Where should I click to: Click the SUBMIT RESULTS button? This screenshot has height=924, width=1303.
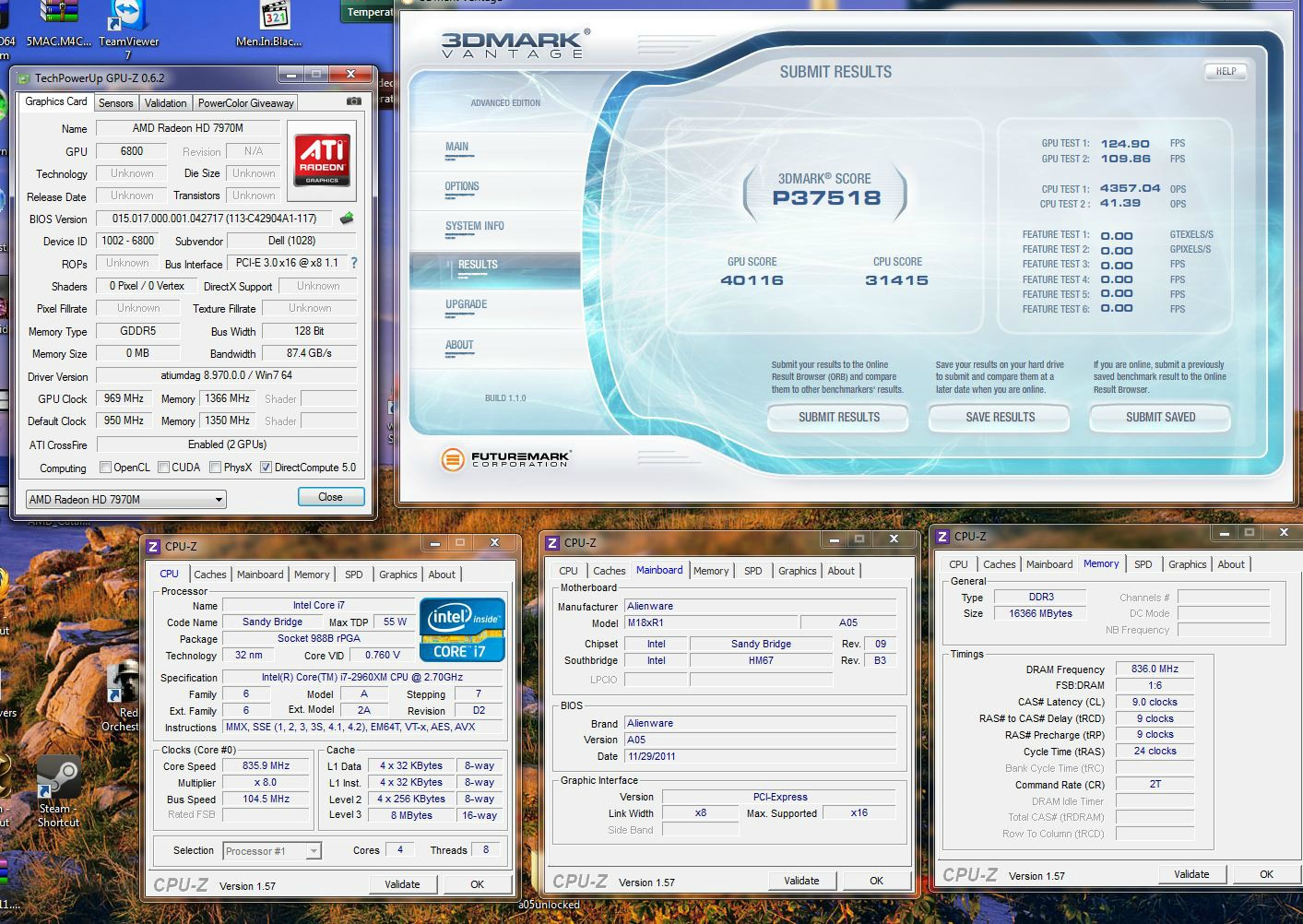839,418
